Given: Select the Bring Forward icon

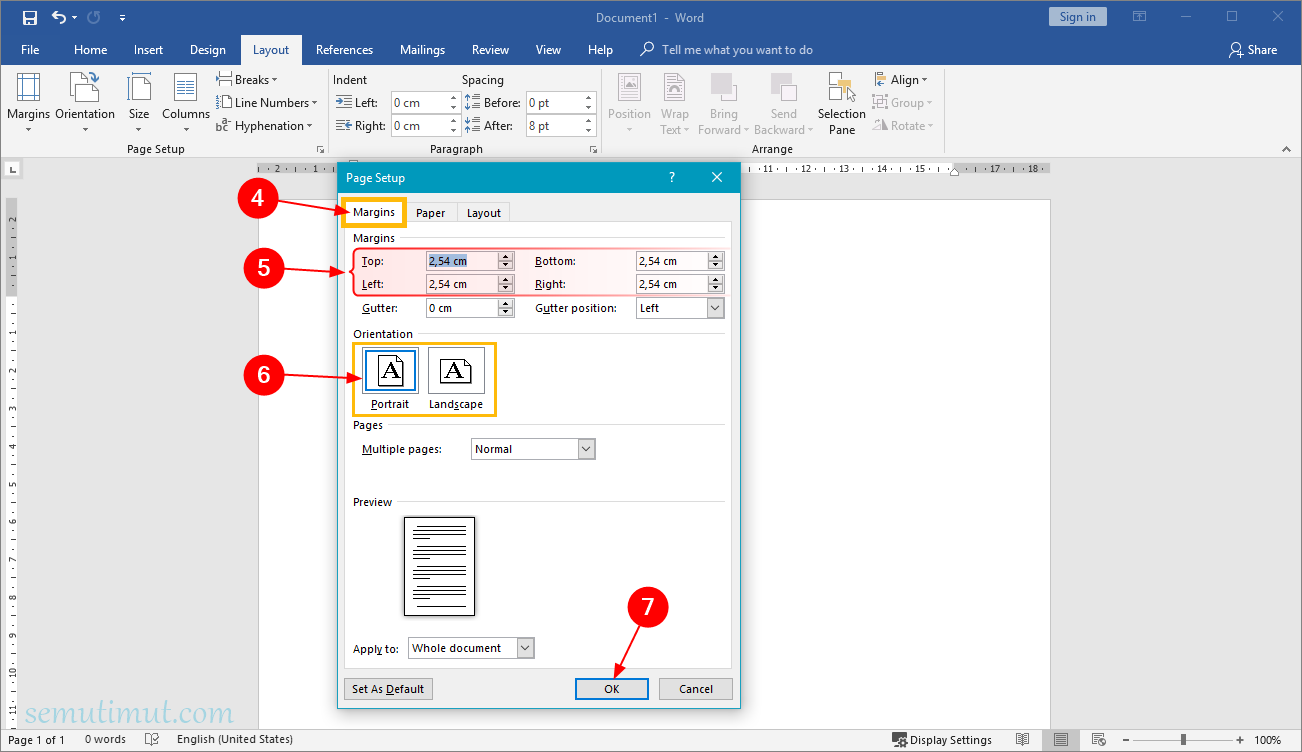Looking at the screenshot, I should pyautogui.click(x=723, y=103).
